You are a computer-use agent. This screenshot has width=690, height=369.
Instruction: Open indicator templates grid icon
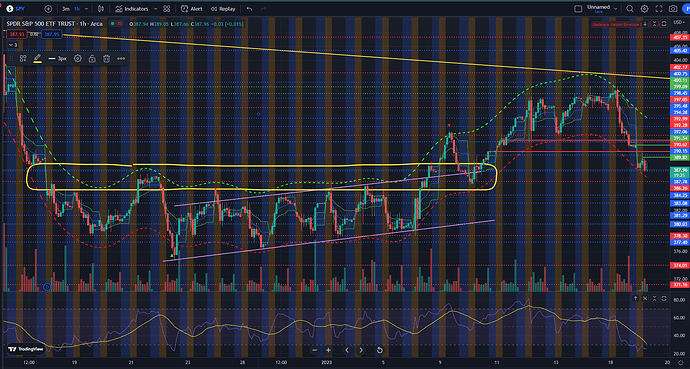tap(167, 9)
